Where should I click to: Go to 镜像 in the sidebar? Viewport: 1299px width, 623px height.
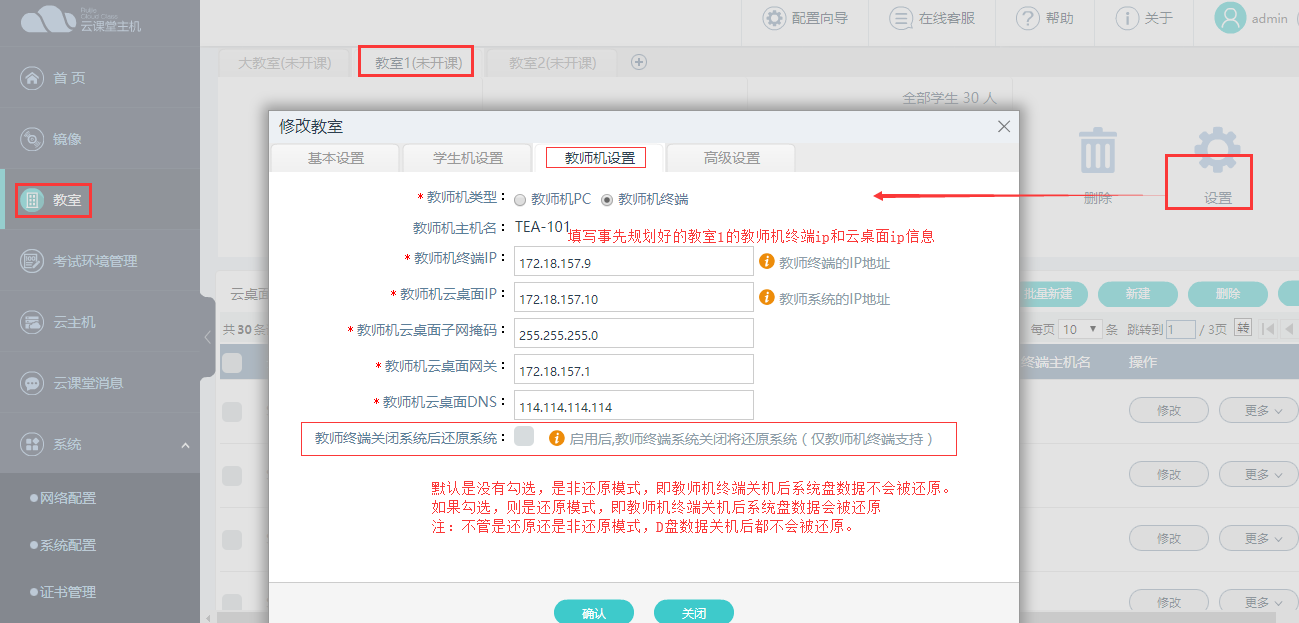(x=67, y=139)
